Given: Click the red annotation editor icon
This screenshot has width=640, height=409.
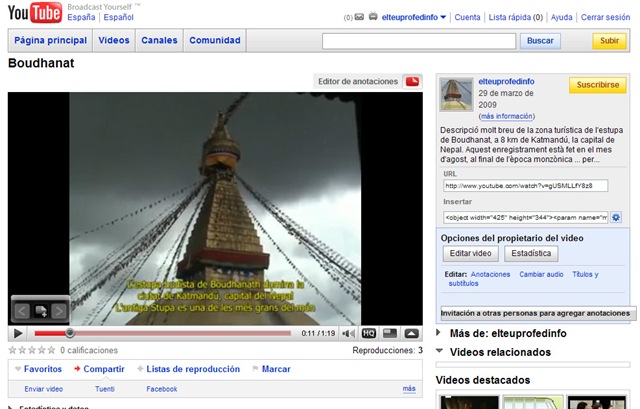Looking at the screenshot, I should [412, 81].
